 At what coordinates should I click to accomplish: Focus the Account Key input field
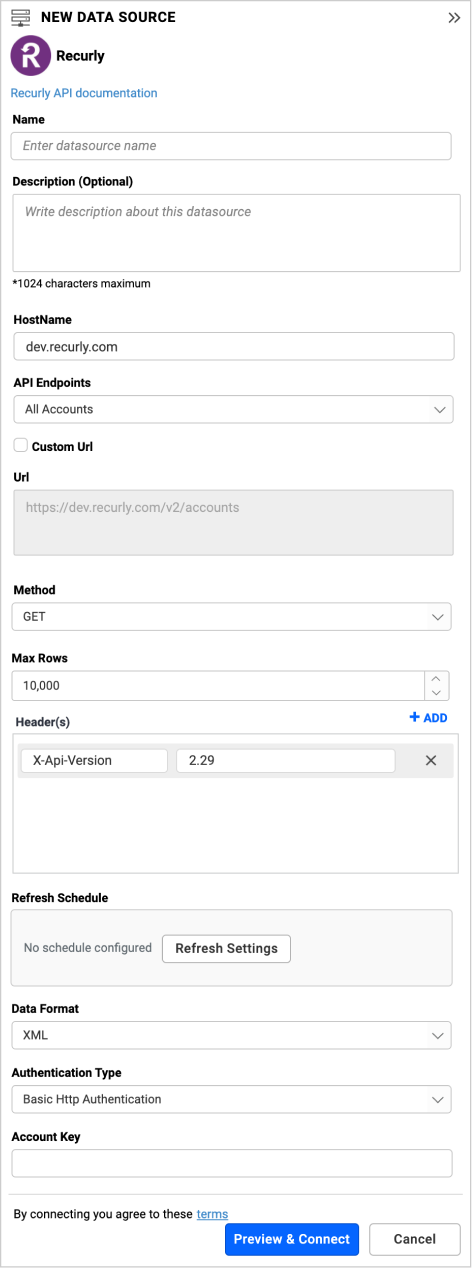point(231,1163)
